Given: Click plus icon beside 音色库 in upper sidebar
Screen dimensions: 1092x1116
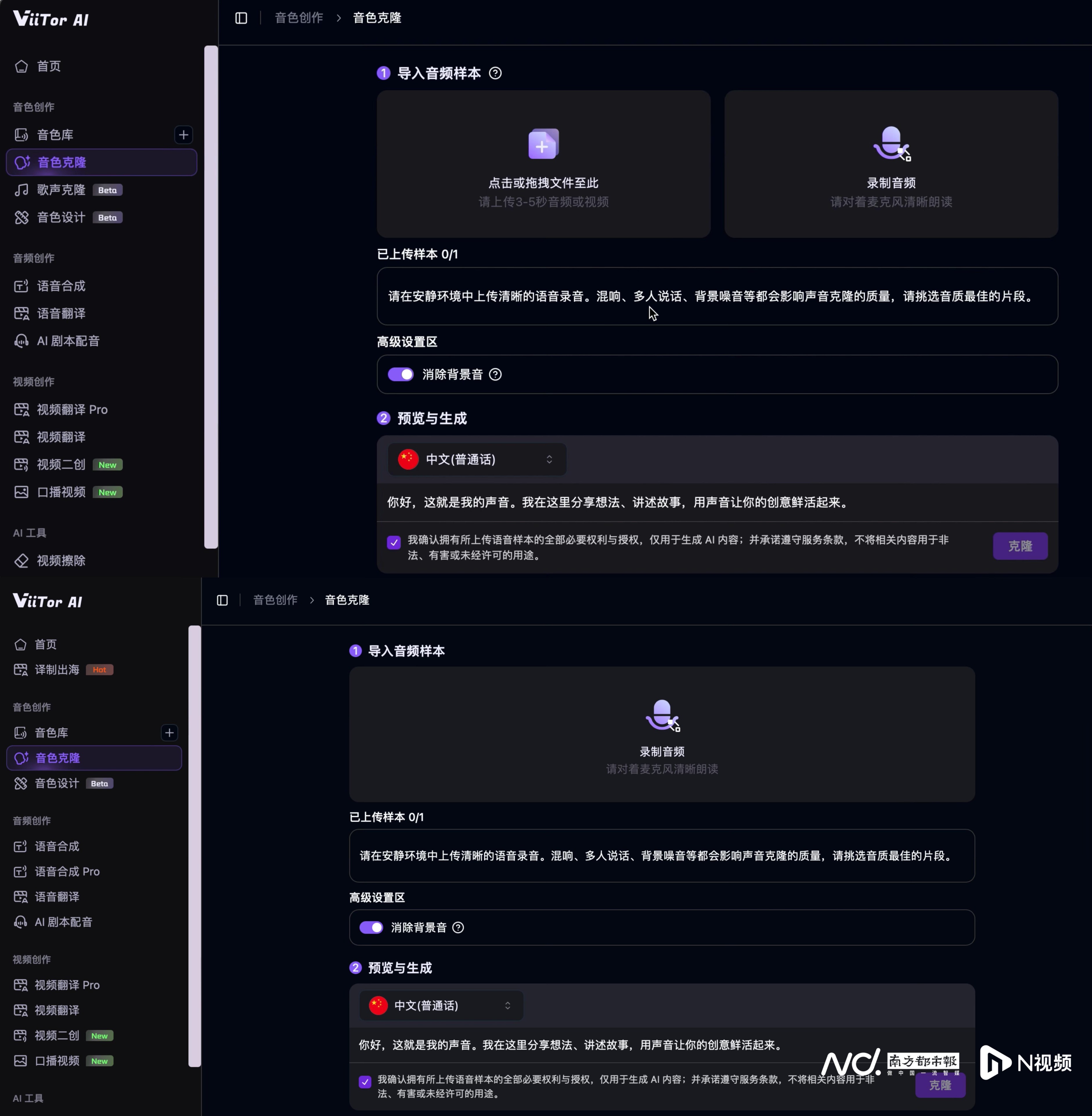Looking at the screenshot, I should 183,135.
